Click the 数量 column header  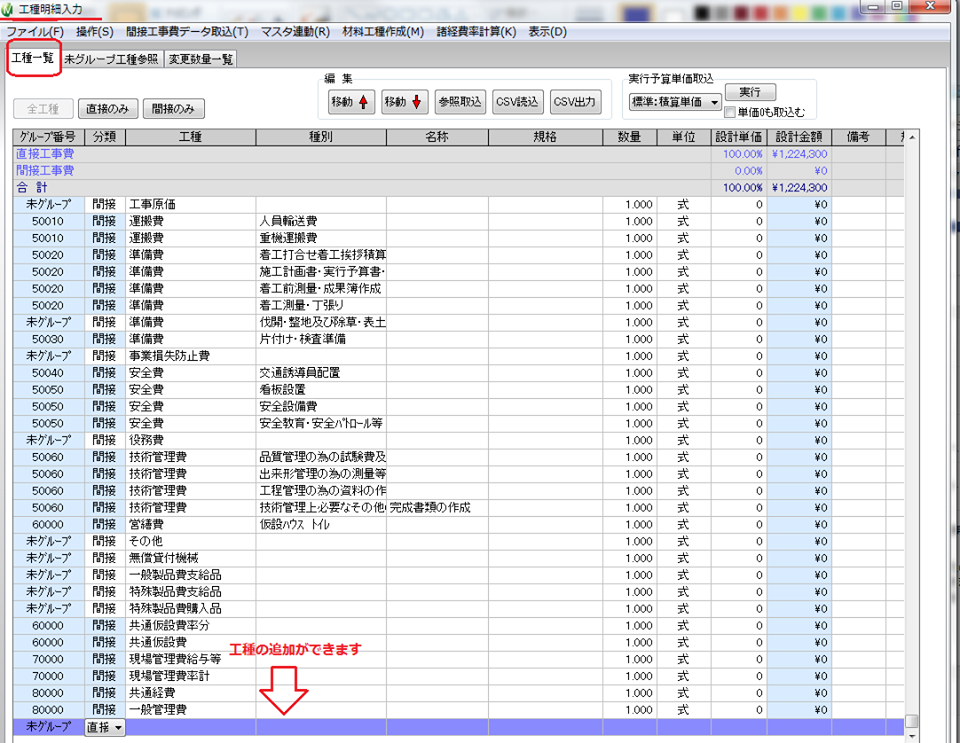pos(629,137)
